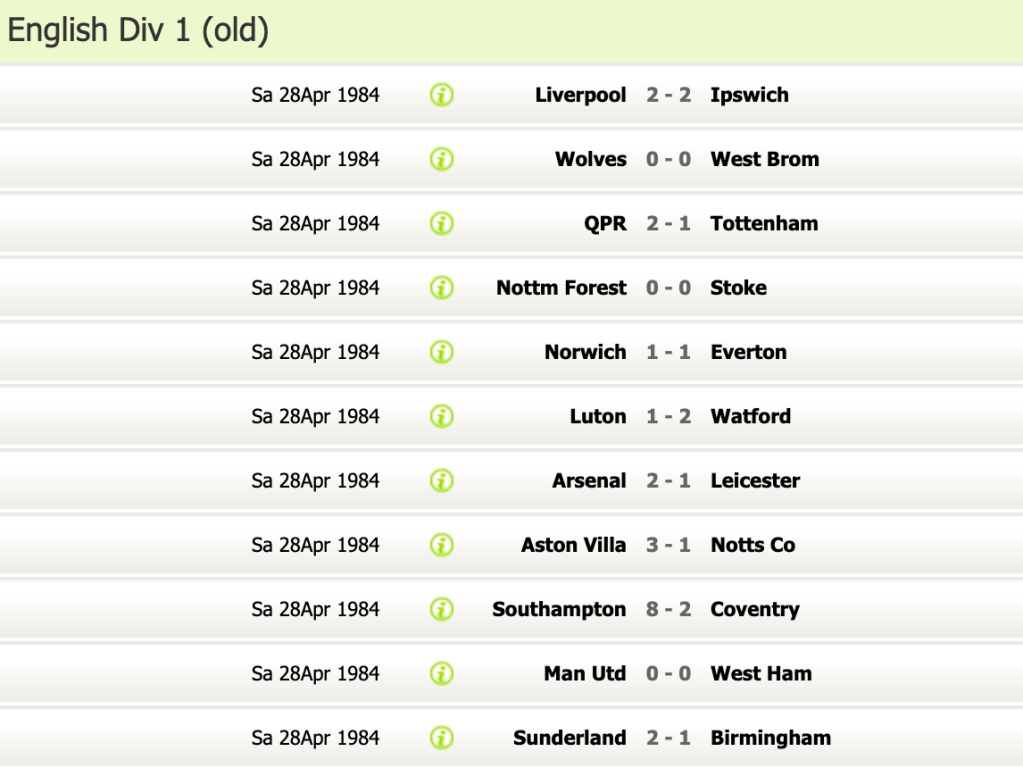Open info icon for Norwich vs Everton
This screenshot has height=768, width=1023.
(x=441, y=352)
